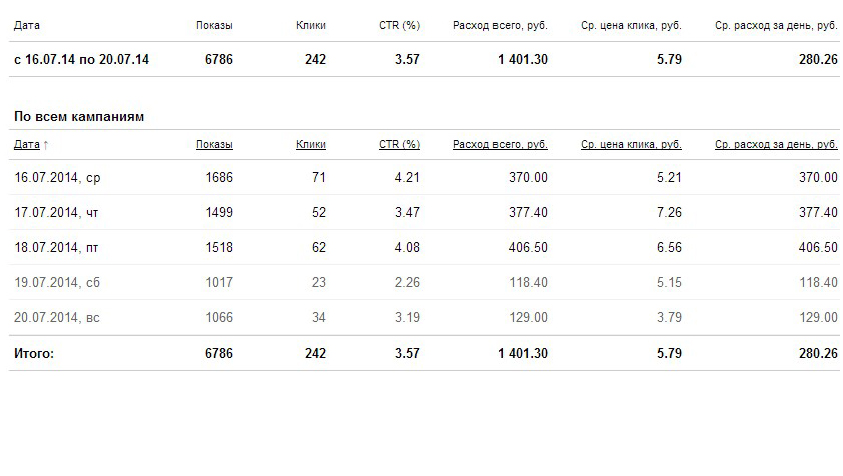This screenshot has height=476, width=843.
Task: Sort by Показы column header
Action: point(214,144)
